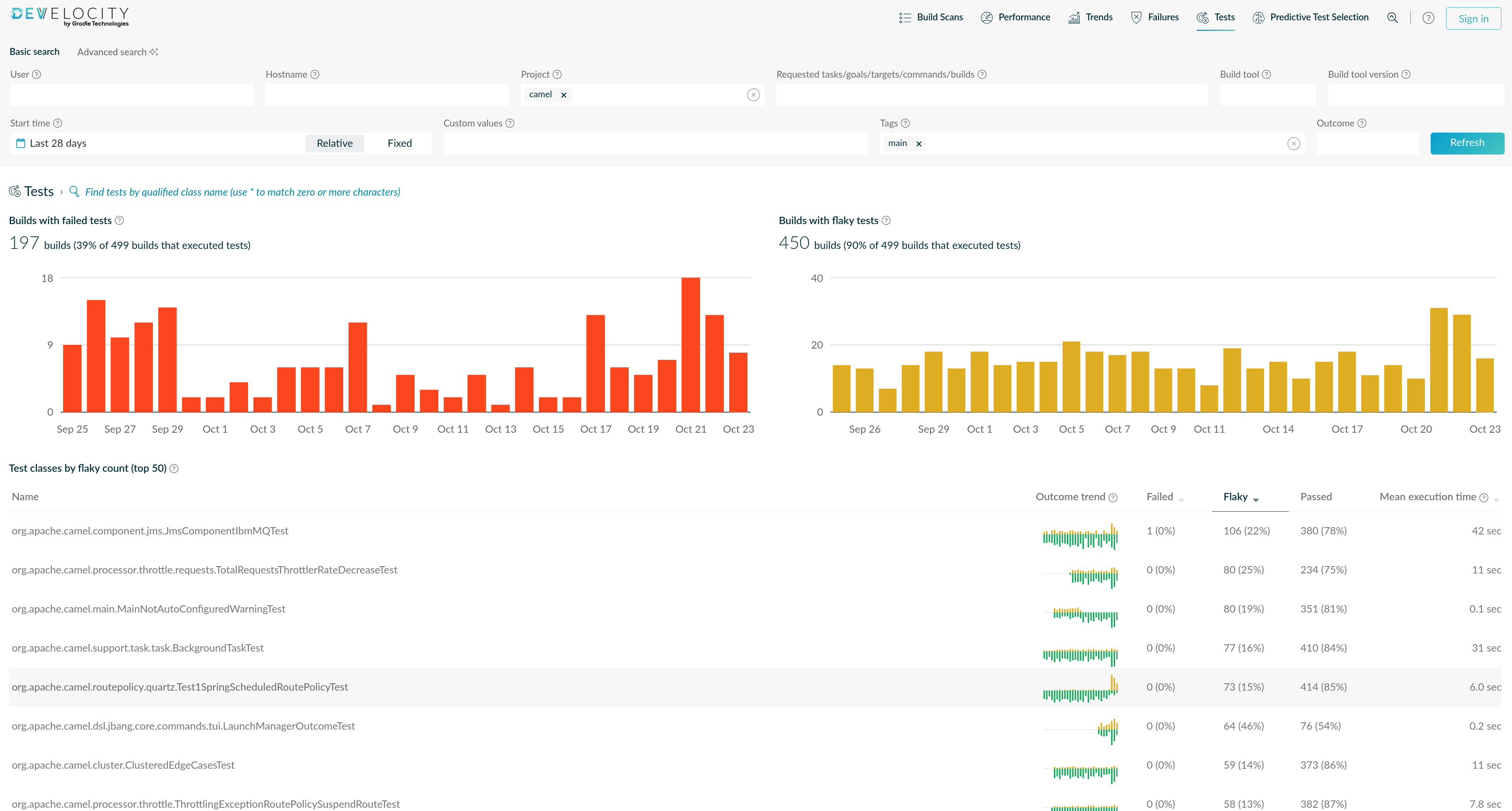1512x811 pixels.
Task: Switch to Advanced search tab
Action: pos(118,52)
